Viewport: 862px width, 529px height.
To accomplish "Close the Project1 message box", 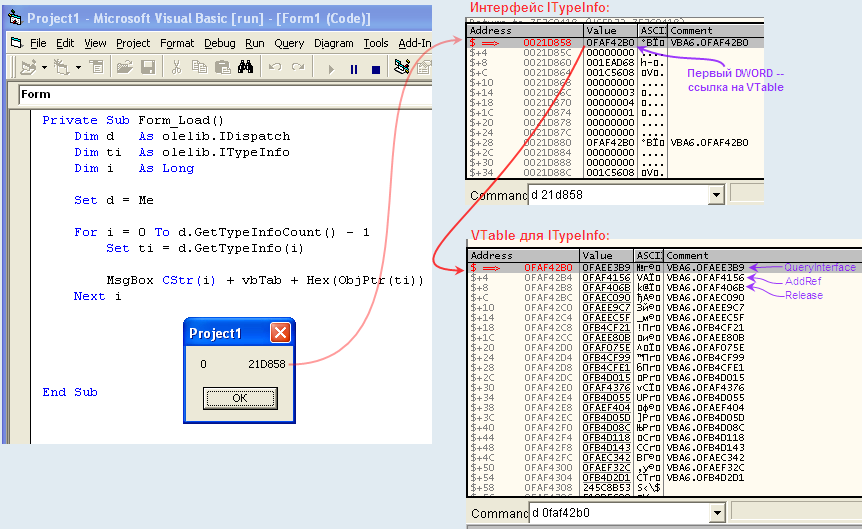I will (280, 333).
